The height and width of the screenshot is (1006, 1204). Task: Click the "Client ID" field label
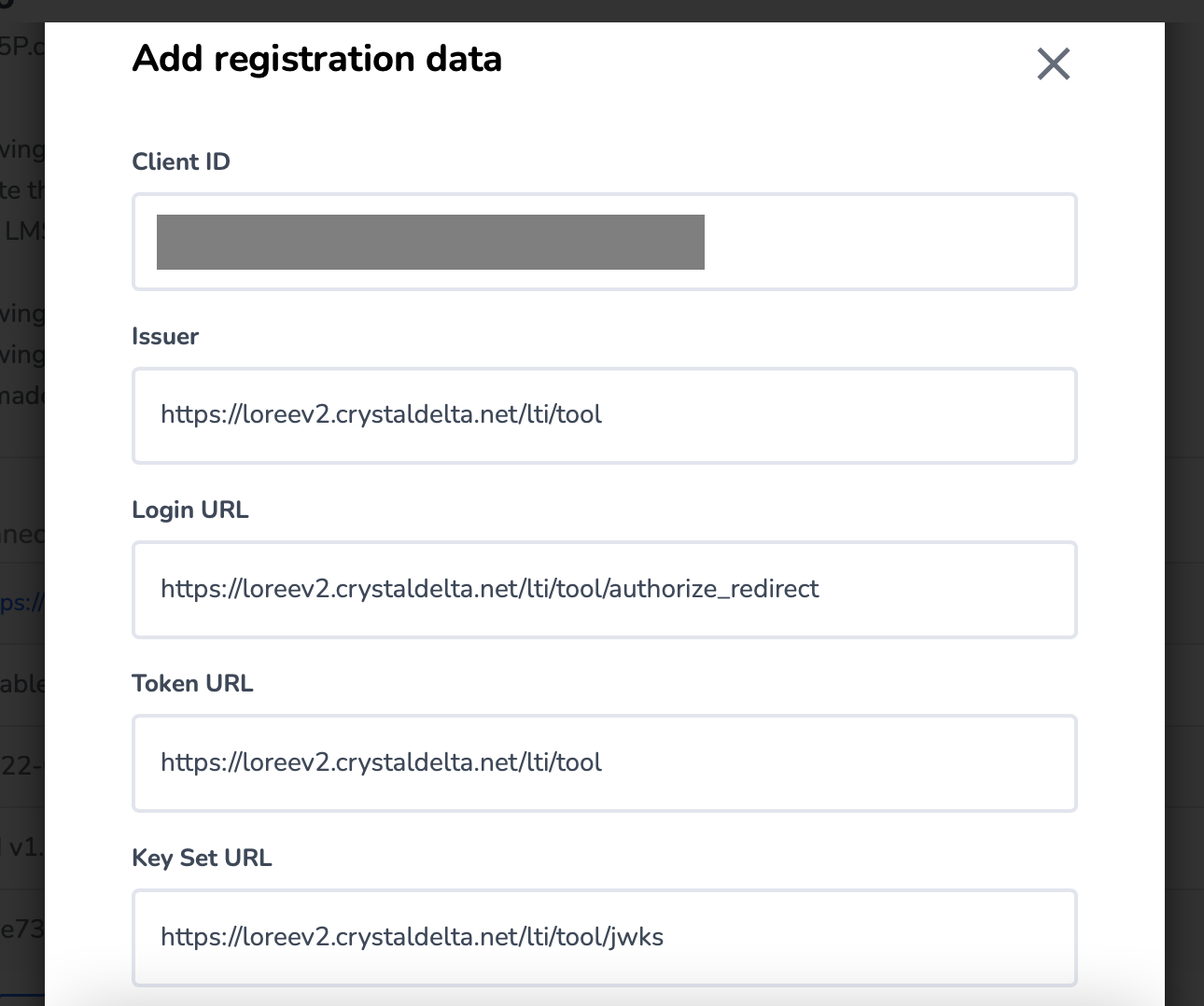[181, 161]
